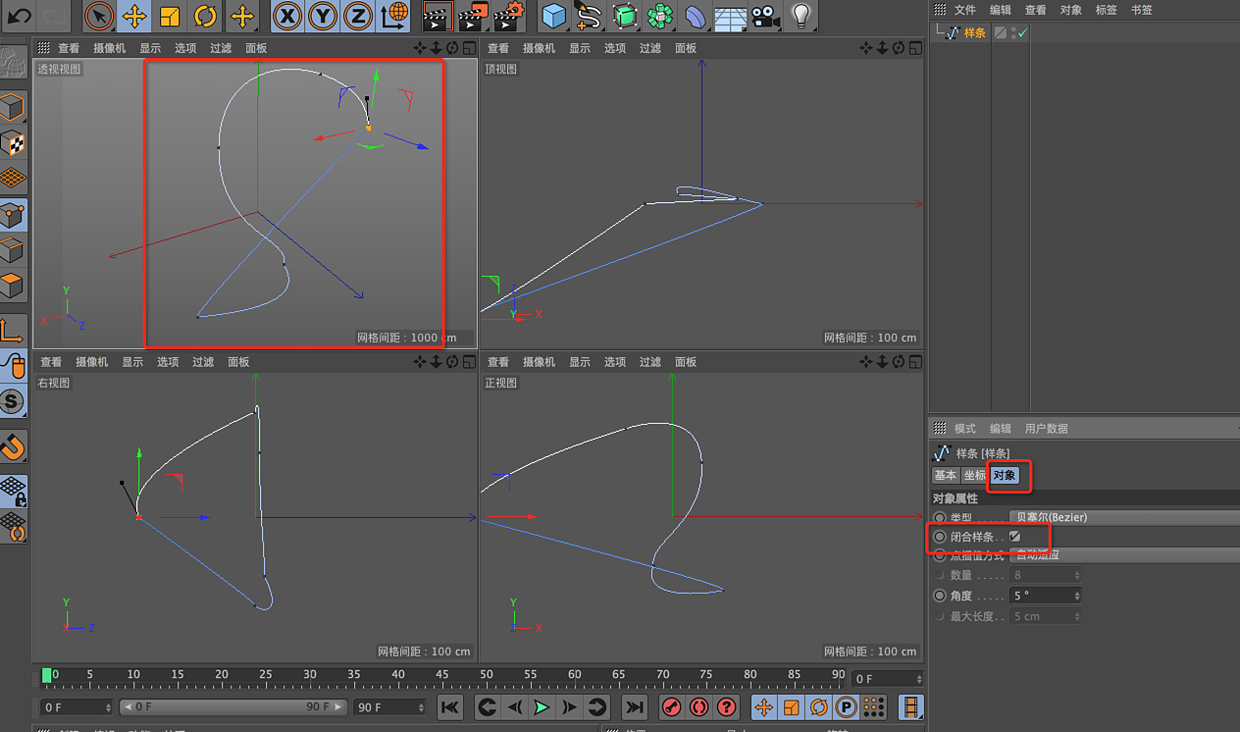Open 过滤 menu in right viewport
1240x732 pixels.
203,362
